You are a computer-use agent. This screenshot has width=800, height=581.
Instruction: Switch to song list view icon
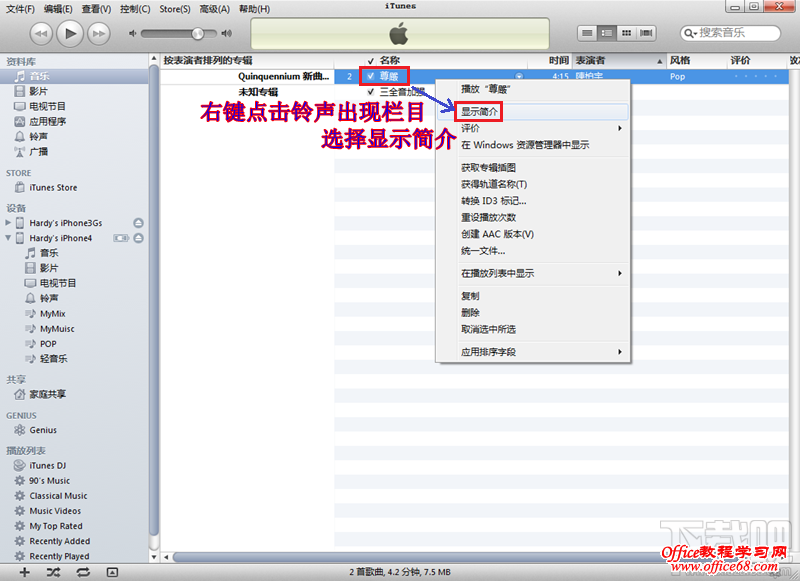point(587,33)
